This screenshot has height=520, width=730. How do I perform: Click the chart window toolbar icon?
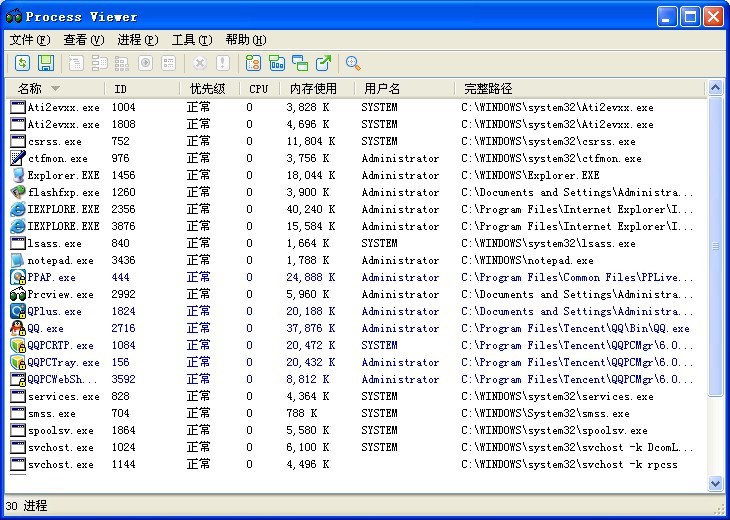[x=277, y=63]
